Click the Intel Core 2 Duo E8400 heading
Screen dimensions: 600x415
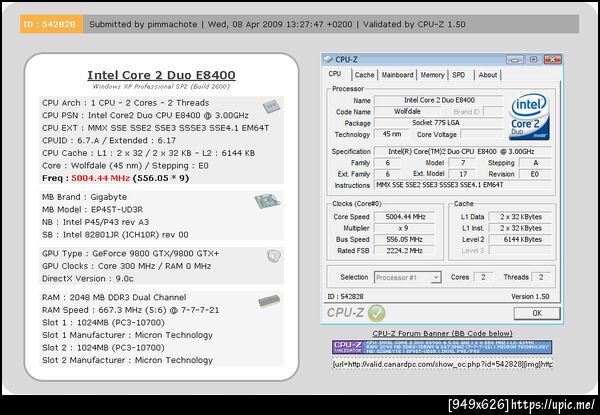point(161,75)
